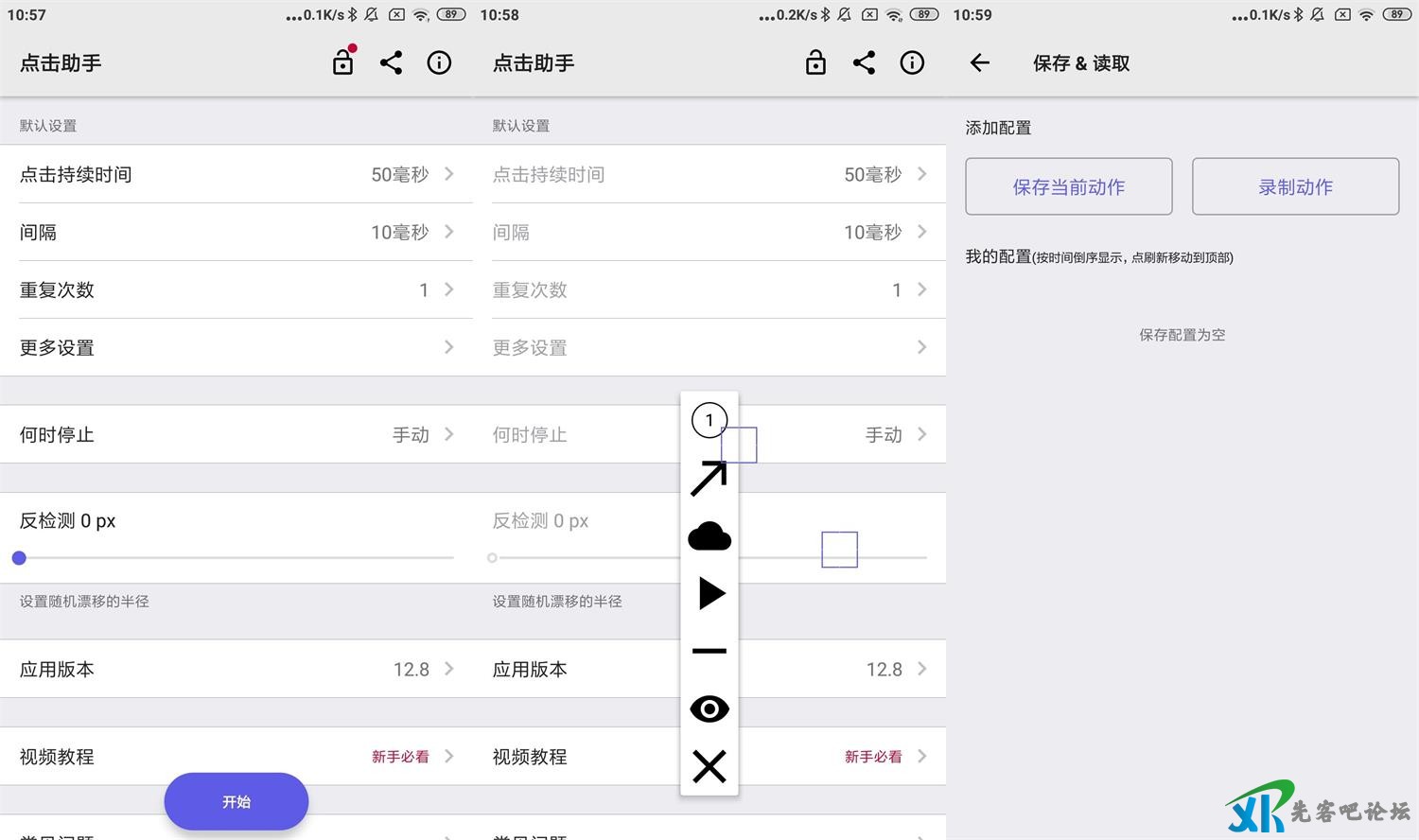
Task: Go back using the arrow beside 保存 & 读取
Action: tap(980, 63)
